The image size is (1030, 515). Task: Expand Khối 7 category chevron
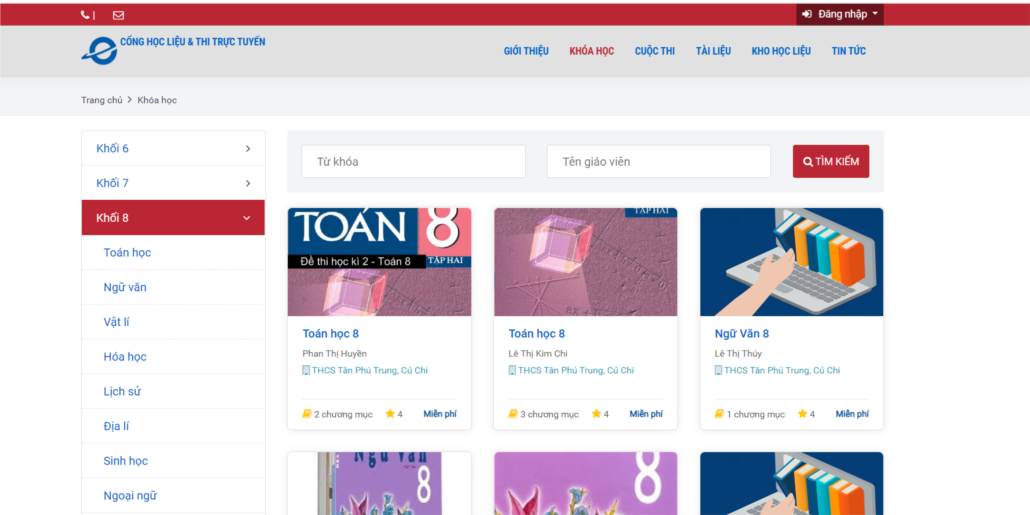(x=248, y=183)
